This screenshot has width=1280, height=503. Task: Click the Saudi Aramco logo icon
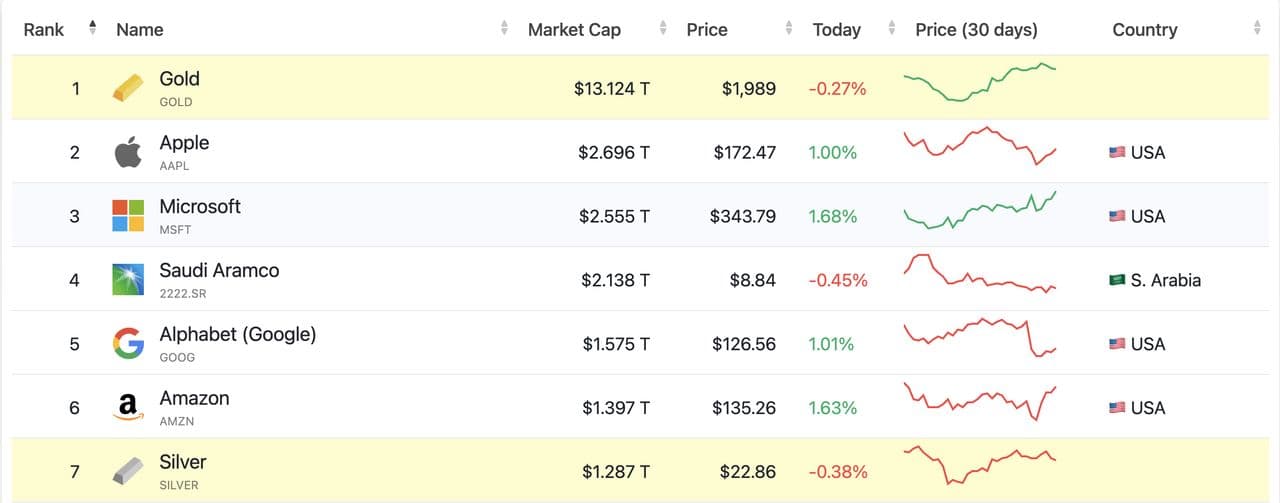click(x=128, y=280)
